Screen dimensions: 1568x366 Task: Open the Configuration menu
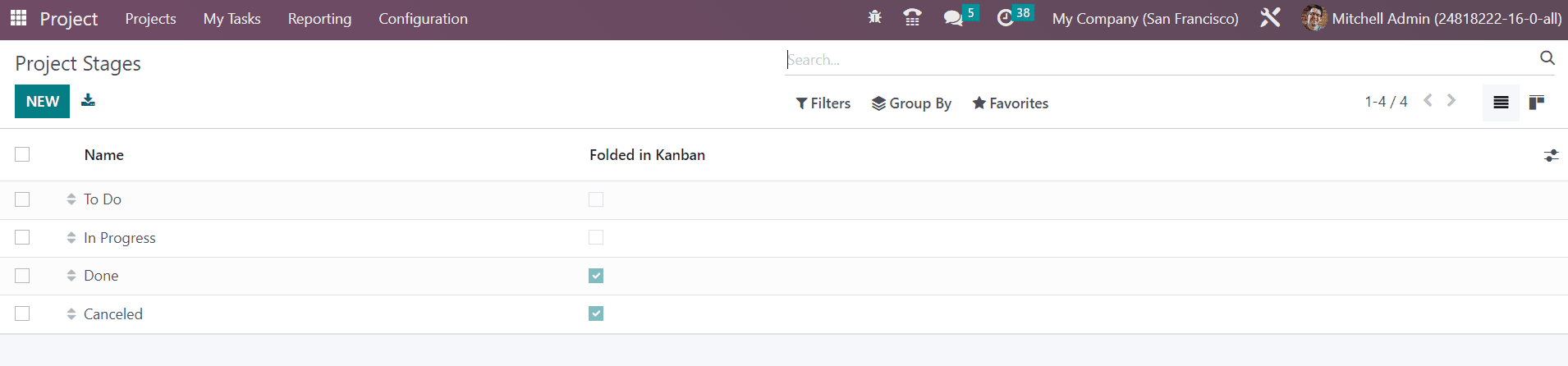(423, 19)
